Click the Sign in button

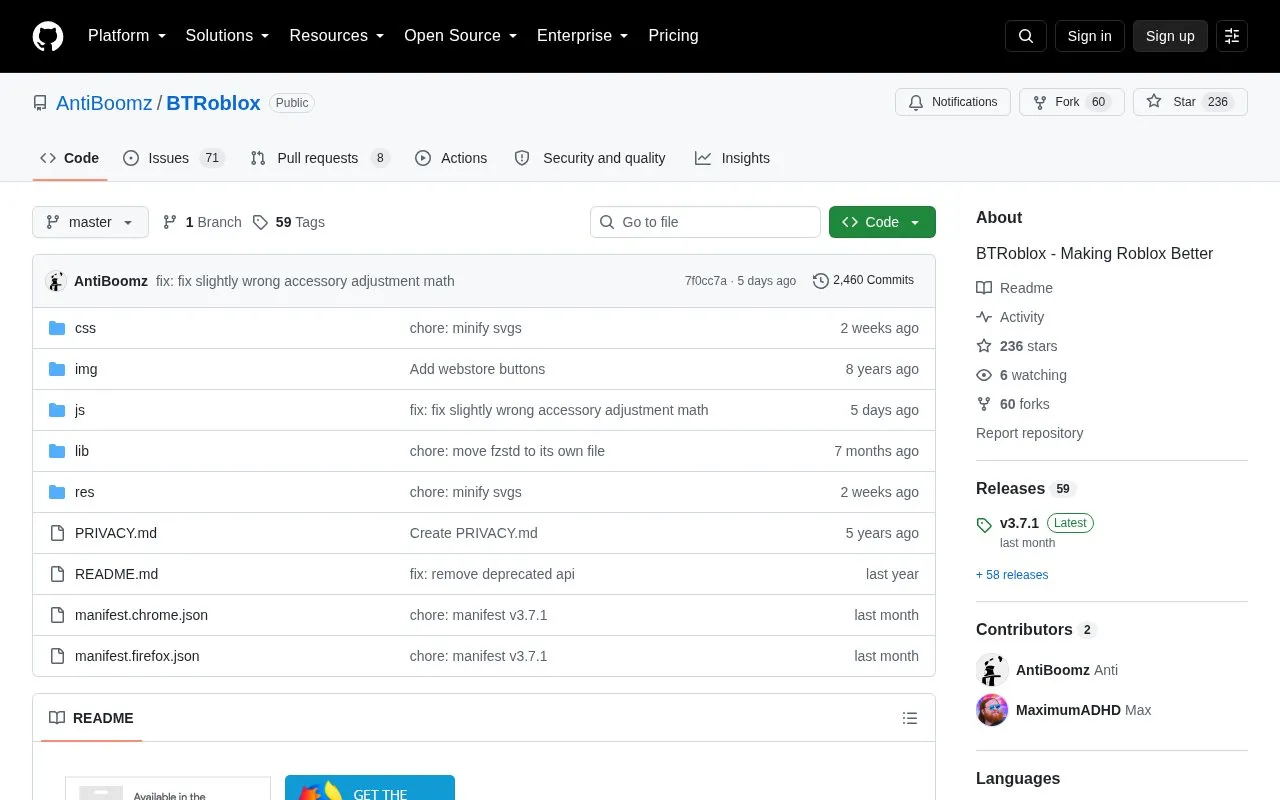pyautogui.click(x=1089, y=36)
